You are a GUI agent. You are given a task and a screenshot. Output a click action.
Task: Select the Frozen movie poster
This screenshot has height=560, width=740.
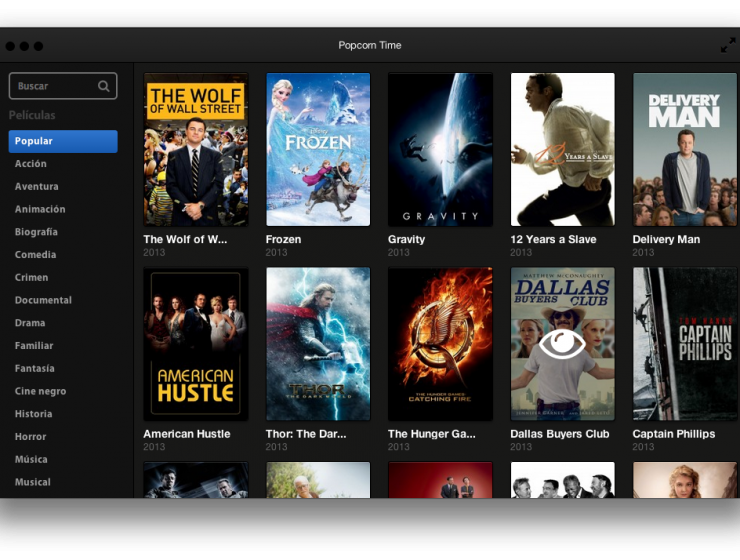tap(318, 150)
